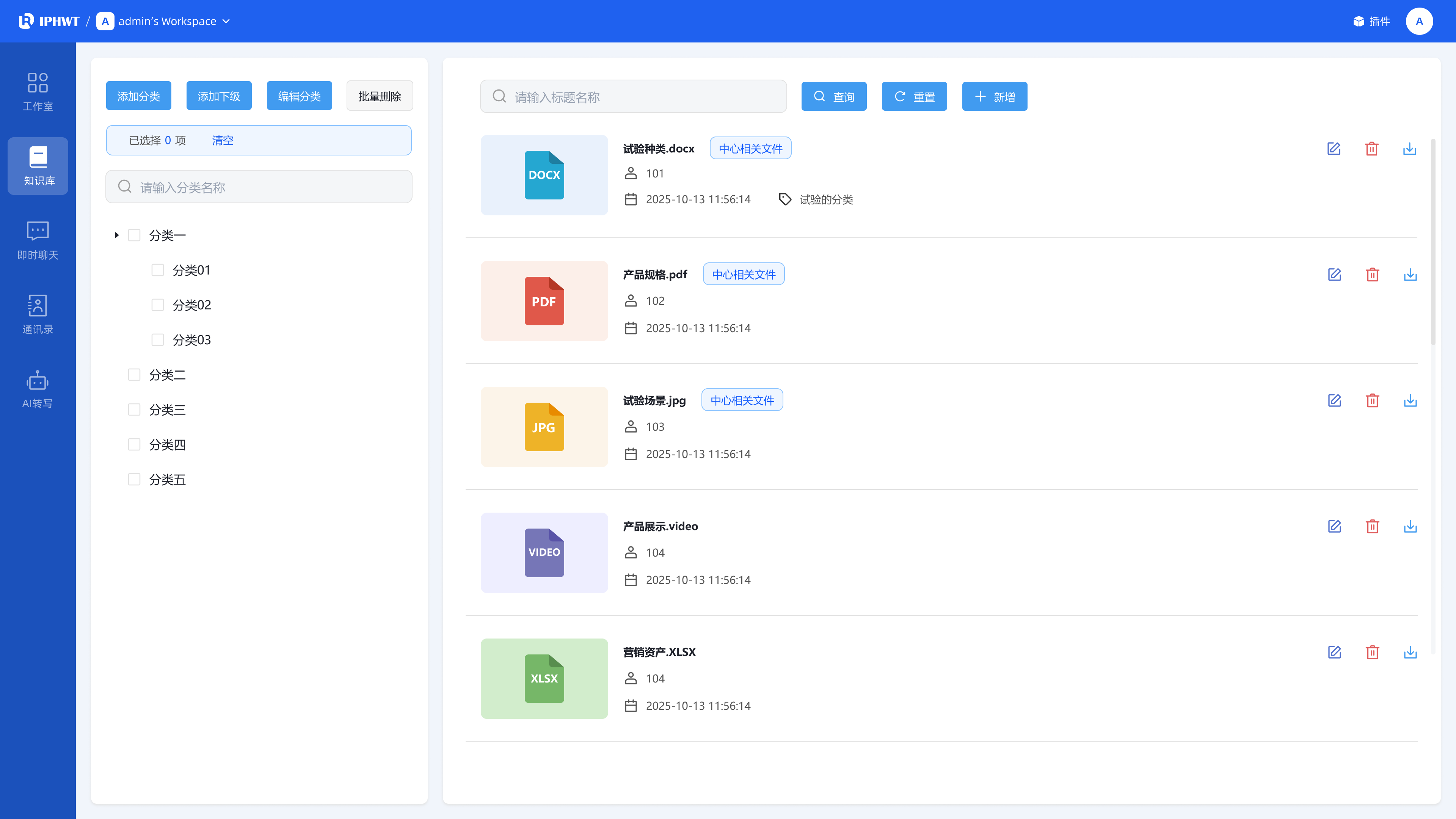Viewport: 1456px width, 819px height.
Task: Edit the 产品规格.pdf entry
Action: coord(1335,275)
